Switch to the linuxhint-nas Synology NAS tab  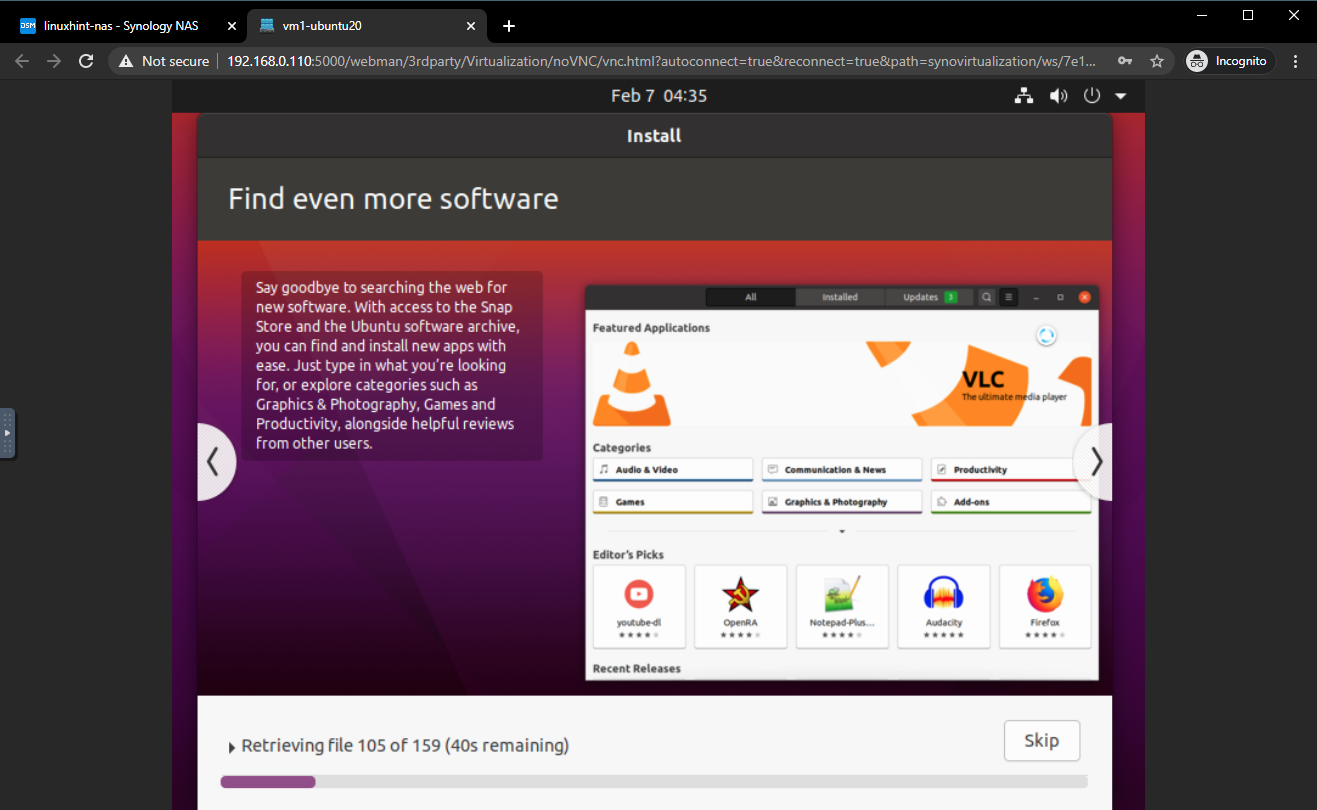120,26
